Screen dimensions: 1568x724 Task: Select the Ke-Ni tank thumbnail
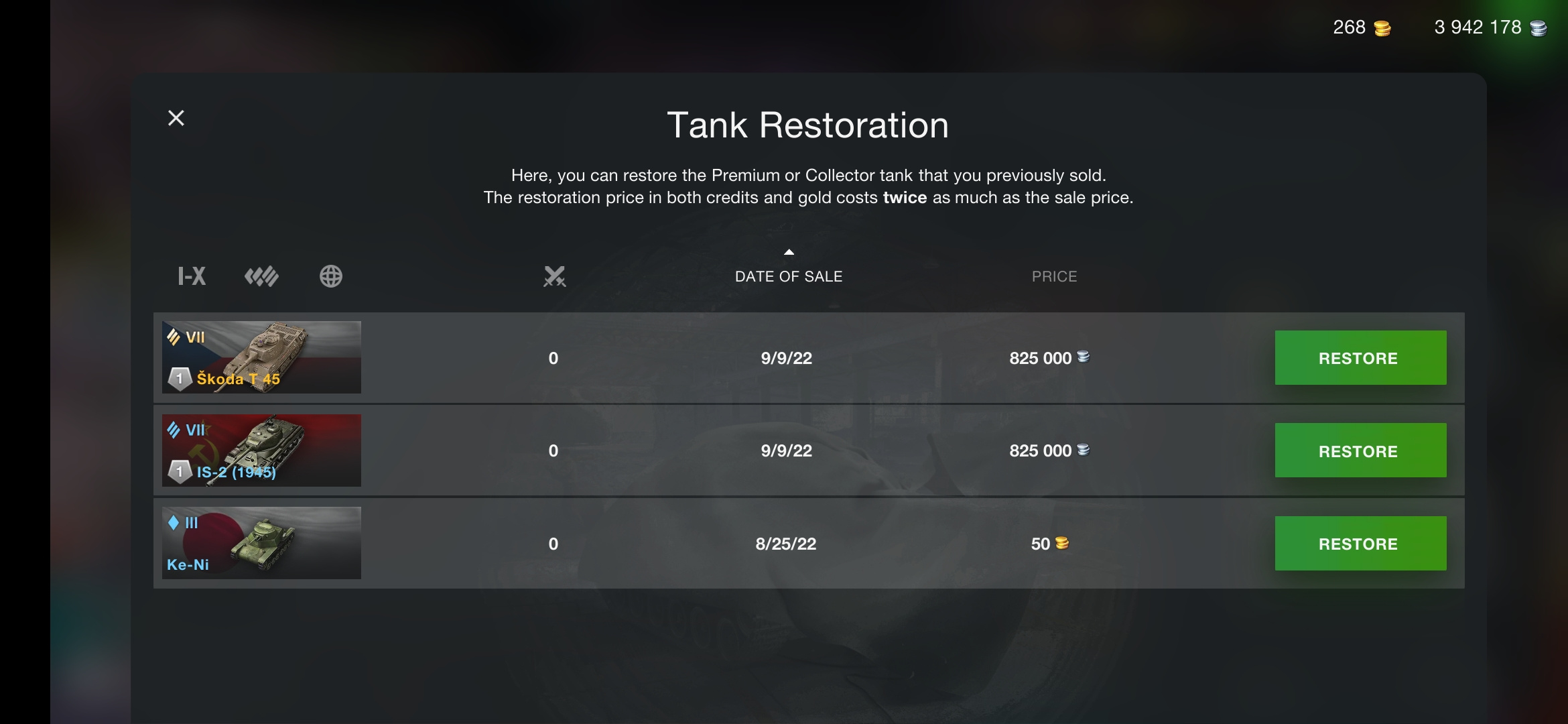point(261,543)
